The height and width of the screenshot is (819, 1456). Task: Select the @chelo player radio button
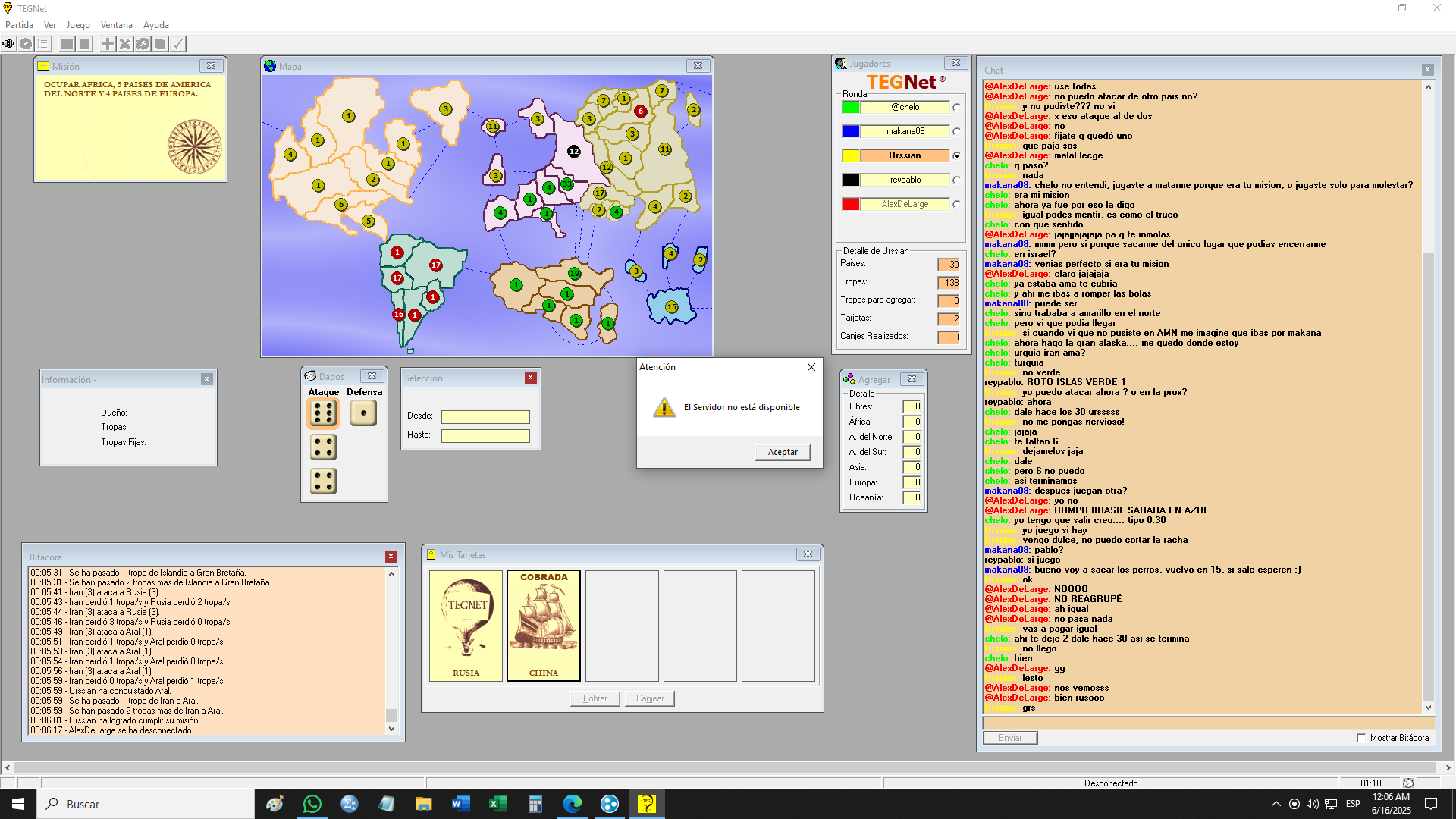956,107
